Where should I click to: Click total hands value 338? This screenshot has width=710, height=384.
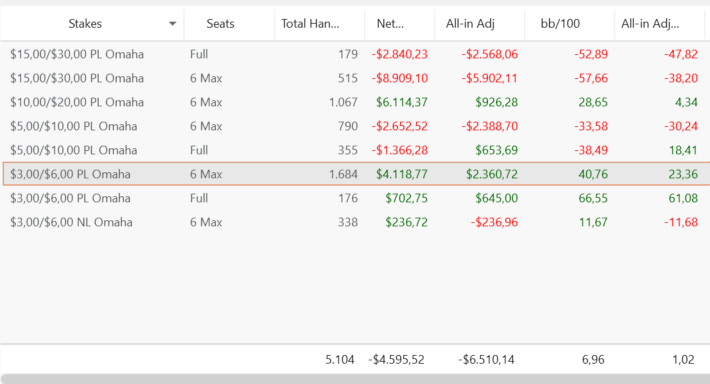[x=348, y=222]
